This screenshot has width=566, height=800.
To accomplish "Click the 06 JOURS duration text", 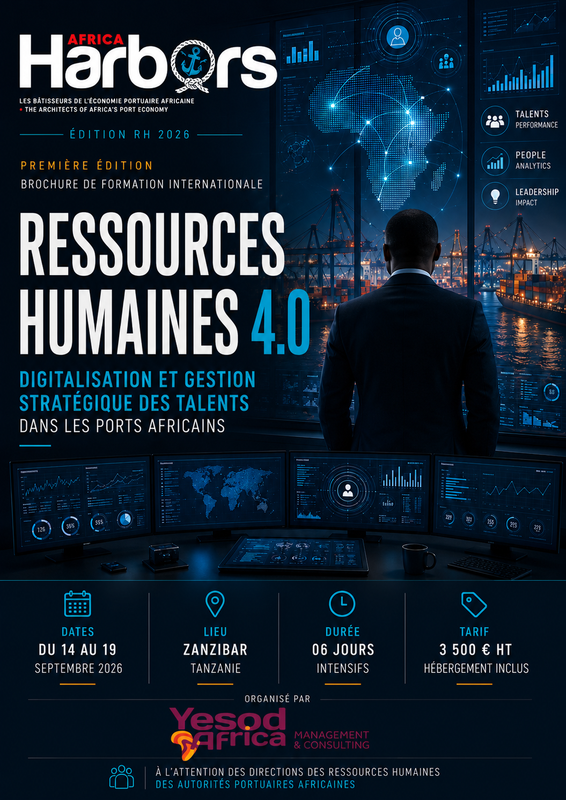I will pyautogui.click(x=343, y=649).
